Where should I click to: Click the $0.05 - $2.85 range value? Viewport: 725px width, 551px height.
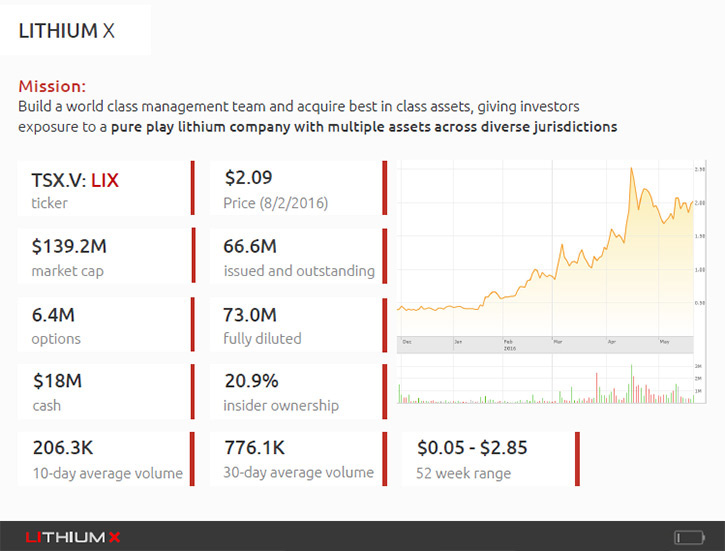tap(472, 448)
